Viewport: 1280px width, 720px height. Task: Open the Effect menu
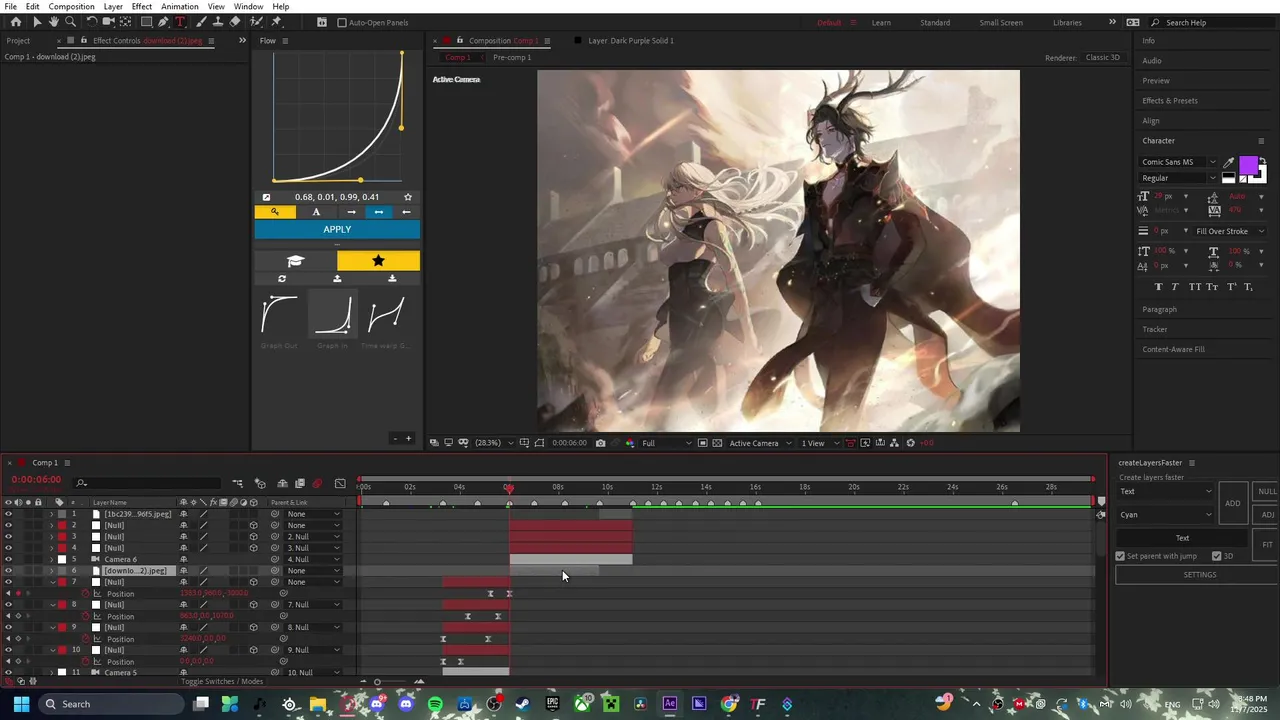tap(142, 6)
